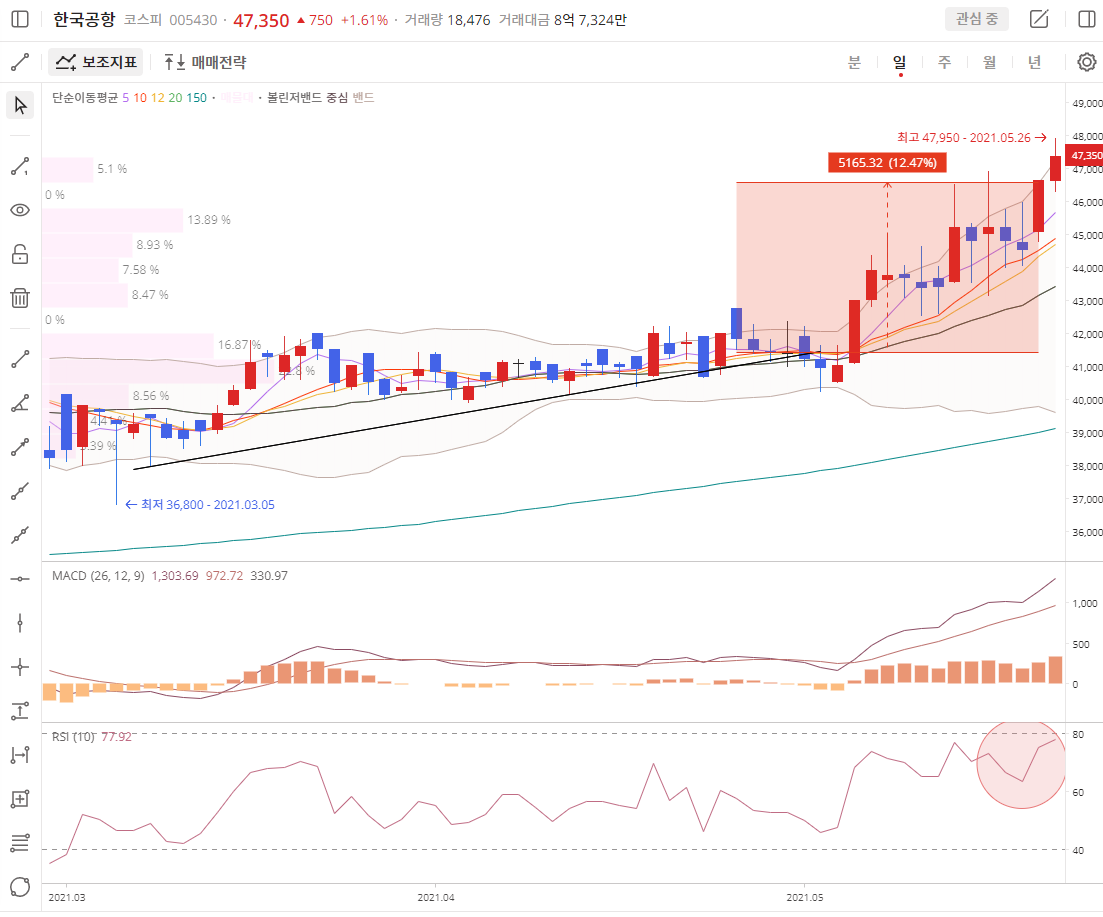1103x917 pixels.
Task: Click the 거래대금 8억 7,324만 text
Action: click(563, 20)
